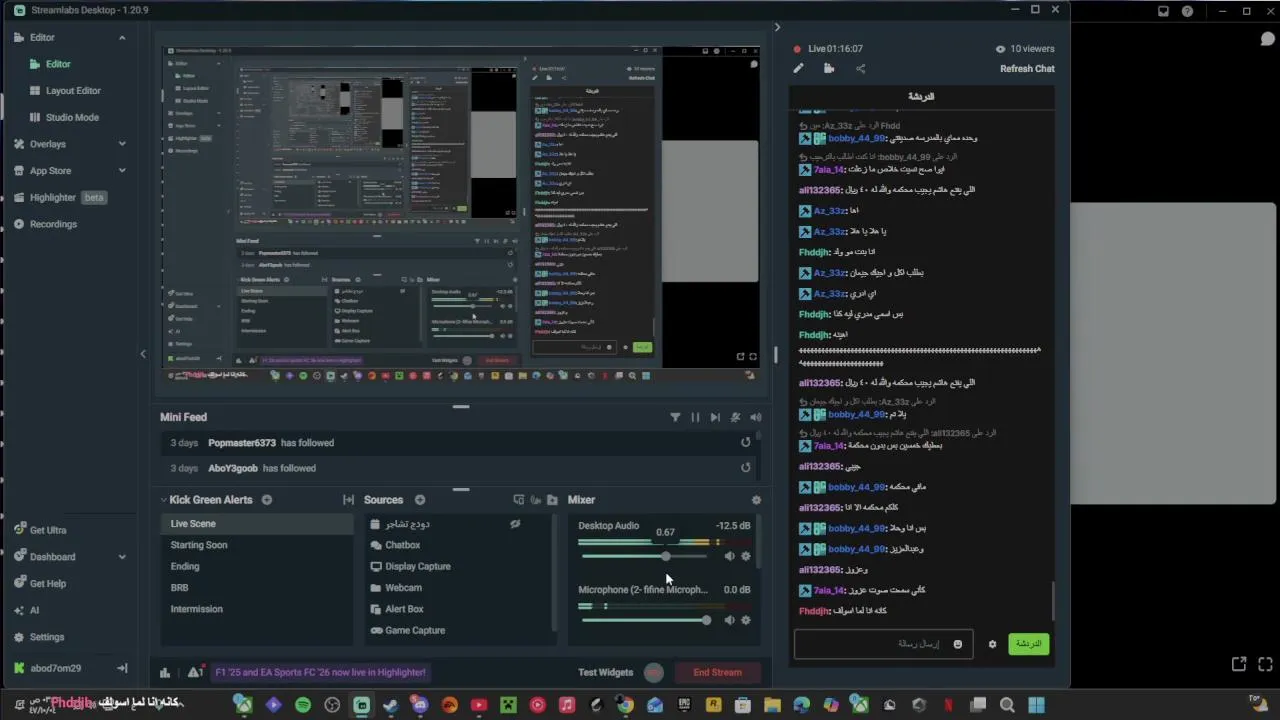The height and width of the screenshot is (720, 1280).
Task: Open Microphone source settings gear
Action: [x=745, y=620]
